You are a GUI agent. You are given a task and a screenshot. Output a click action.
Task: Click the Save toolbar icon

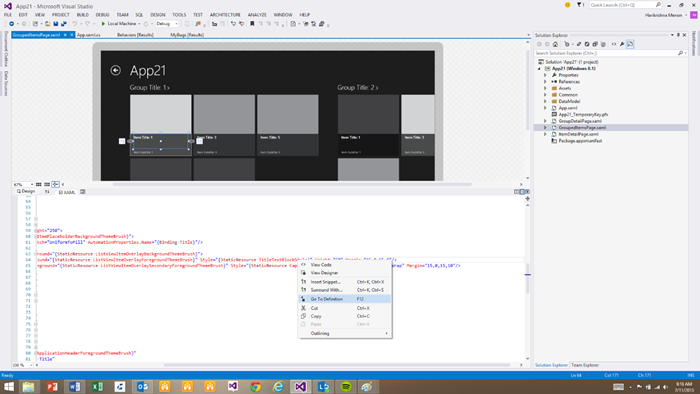(56, 24)
